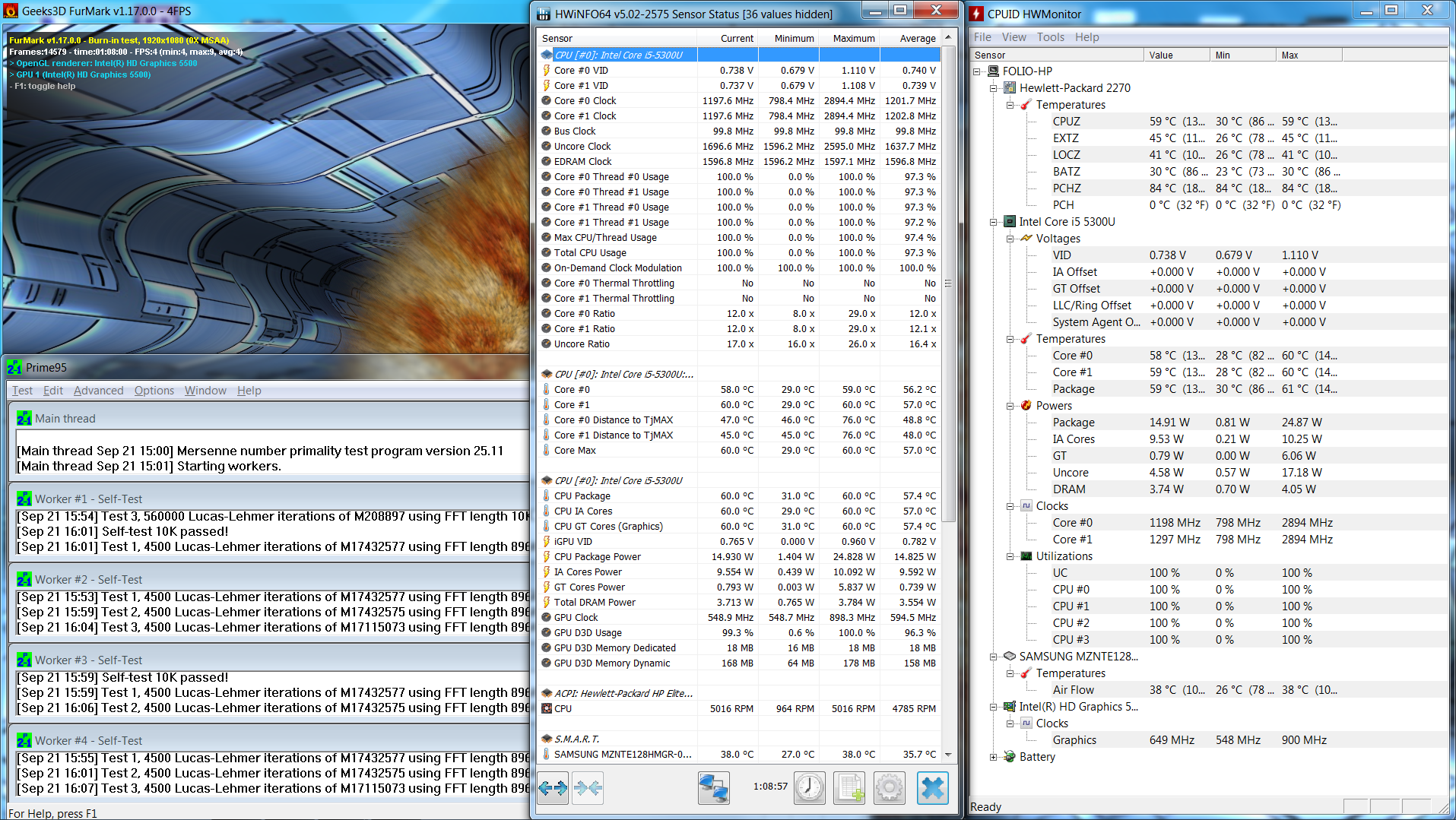Open the Edit menu in Prime95
Image resolution: width=1456 pixels, height=820 pixels.
[53, 391]
